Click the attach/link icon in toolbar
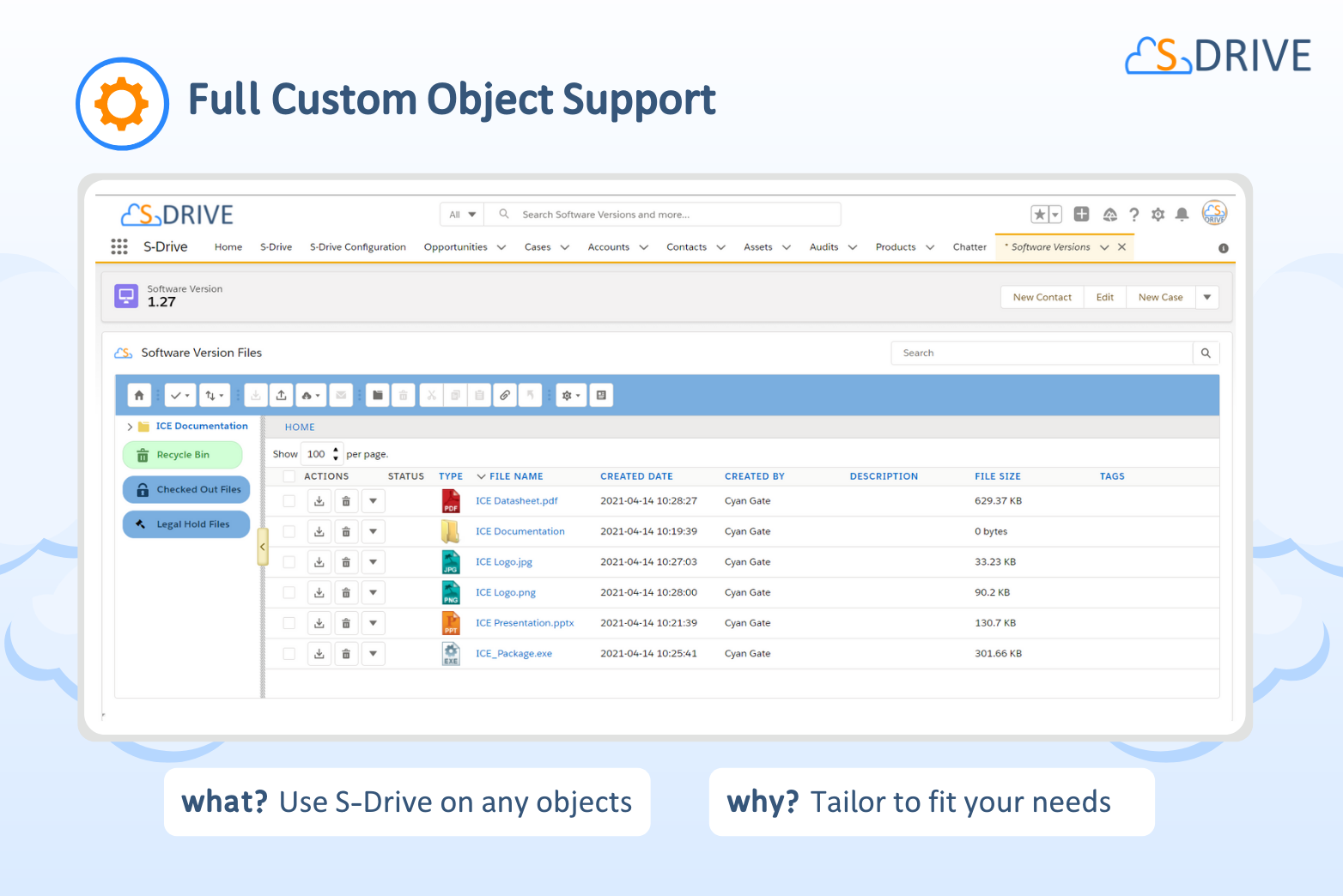Image resolution: width=1343 pixels, height=896 pixels. (504, 395)
